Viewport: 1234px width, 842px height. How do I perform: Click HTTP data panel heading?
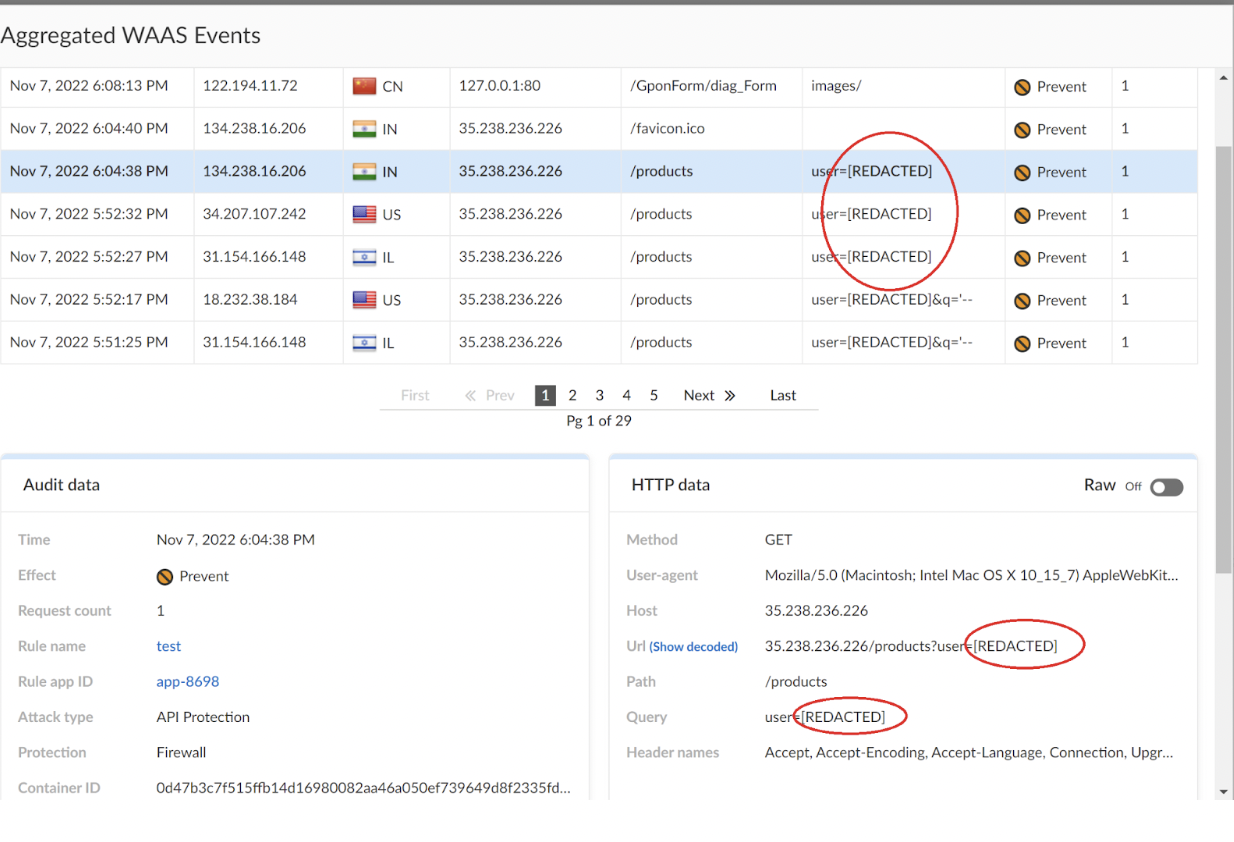[671, 485]
